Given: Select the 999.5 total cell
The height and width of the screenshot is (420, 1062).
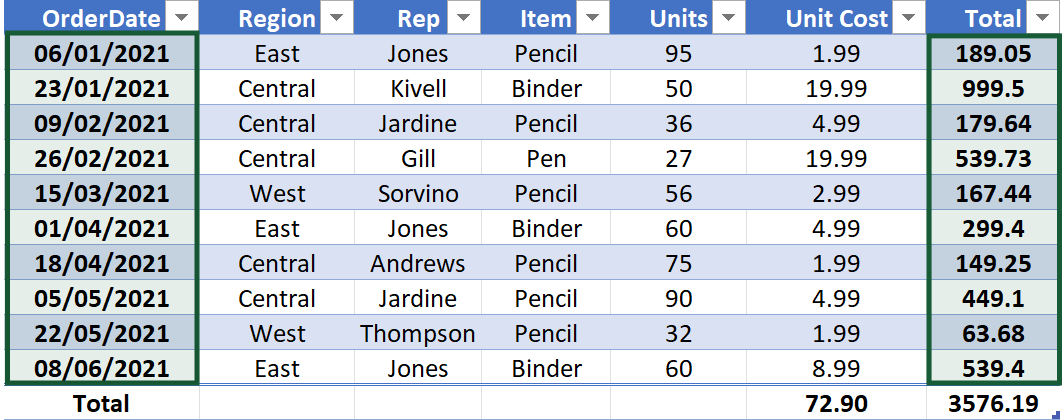Looking at the screenshot, I should pos(993,89).
